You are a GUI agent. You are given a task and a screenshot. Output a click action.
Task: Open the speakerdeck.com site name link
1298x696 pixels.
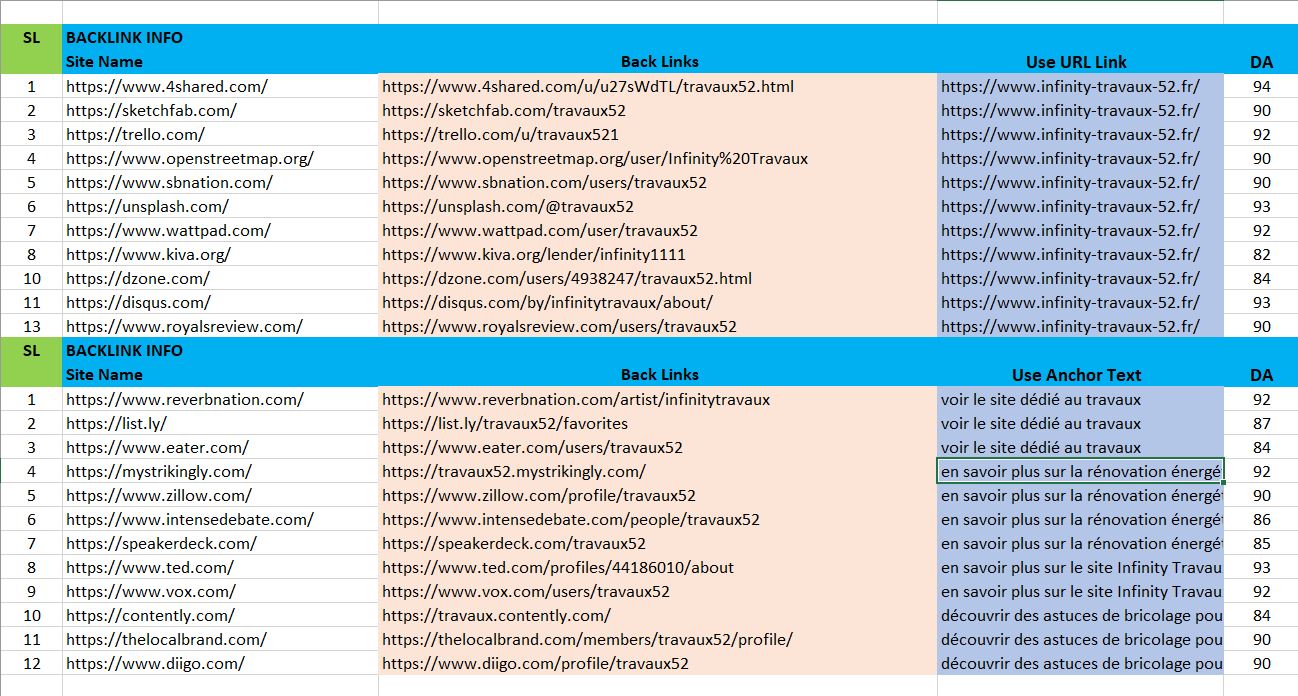click(152, 543)
